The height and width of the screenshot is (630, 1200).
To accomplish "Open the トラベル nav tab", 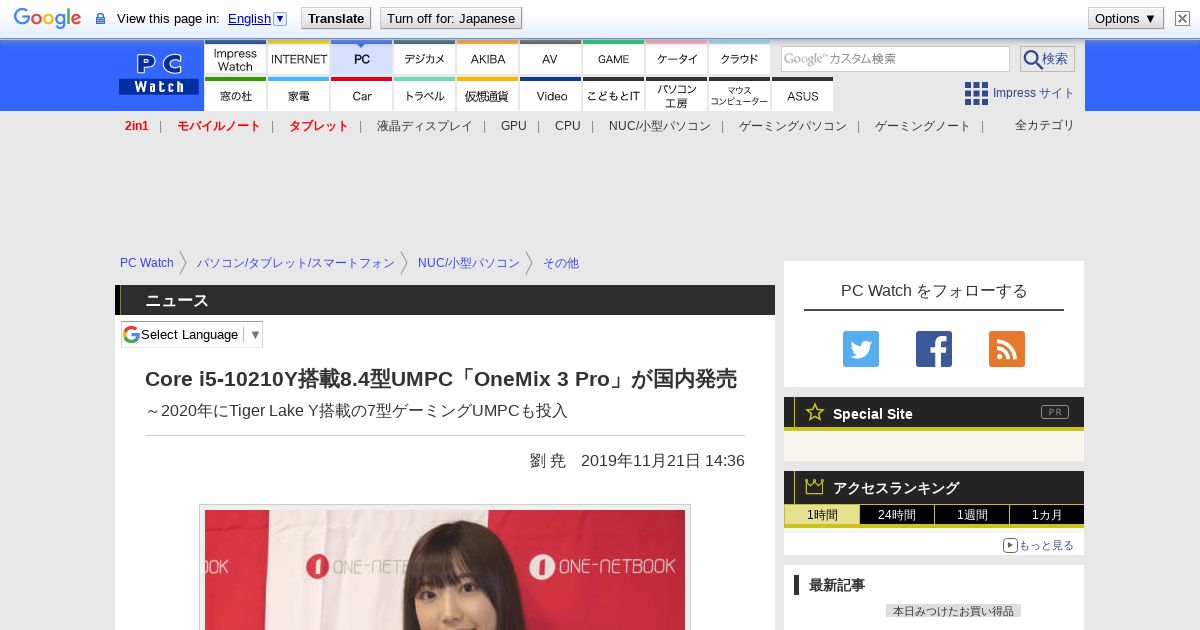I will click(x=425, y=95).
